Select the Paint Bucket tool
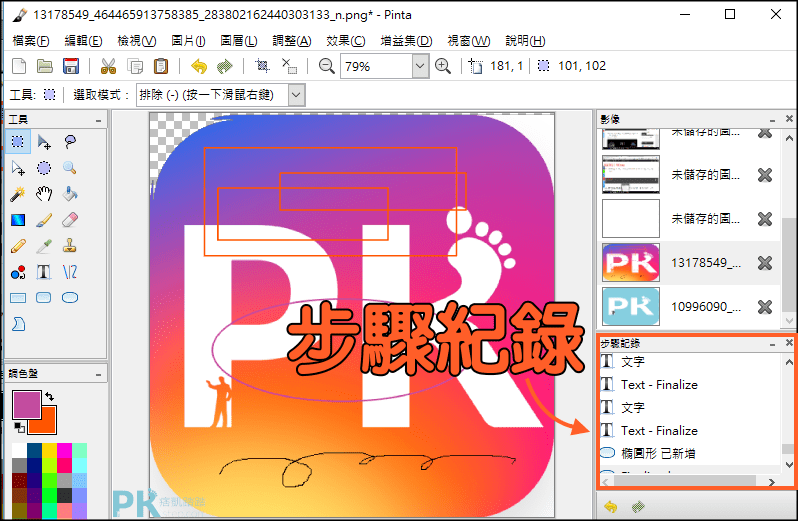The width and height of the screenshot is (798, 521). coord(70,194)
